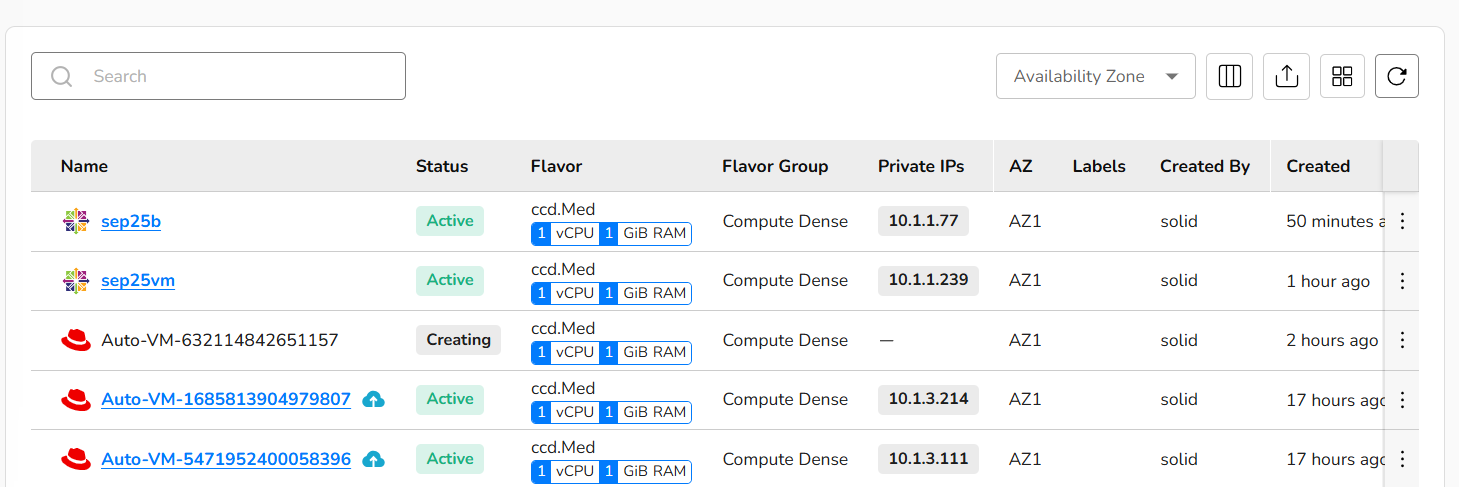Click the export upload icon
Screen dimensions: 1459x487
pyautogui.click(x=1286, y=76)
